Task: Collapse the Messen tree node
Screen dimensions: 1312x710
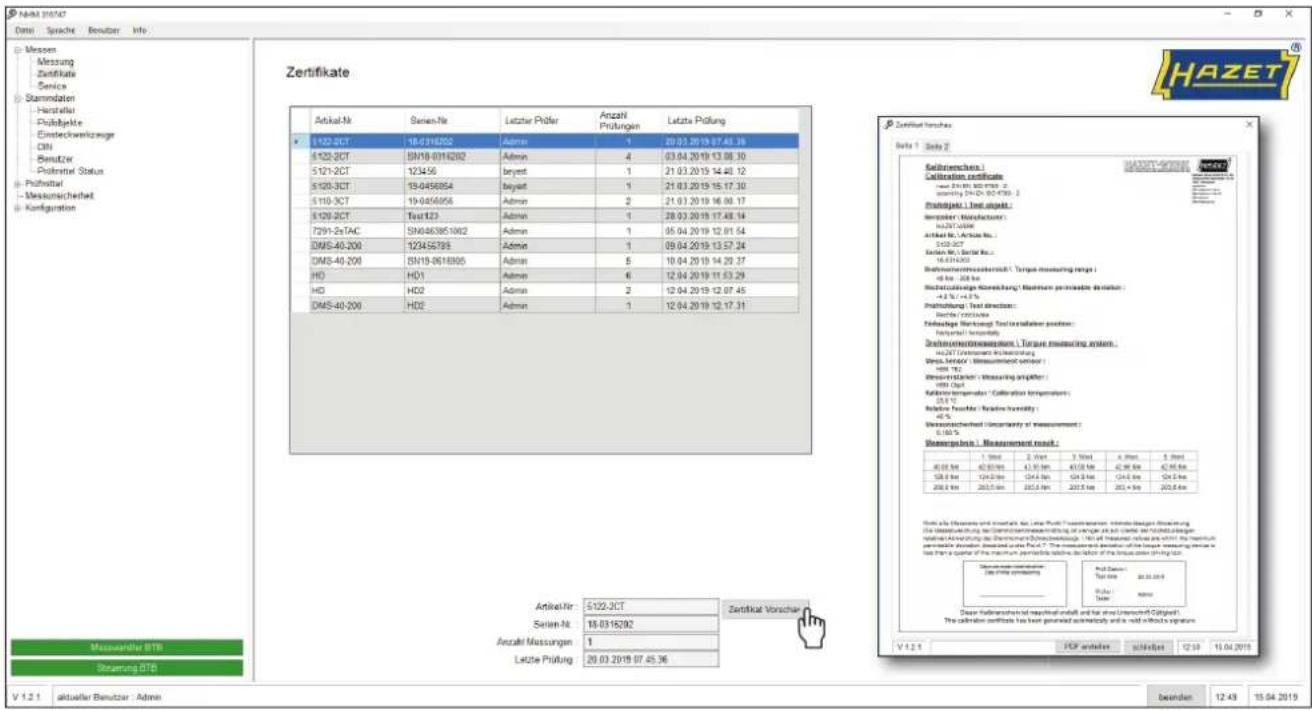Action: (x=17, y=50)
